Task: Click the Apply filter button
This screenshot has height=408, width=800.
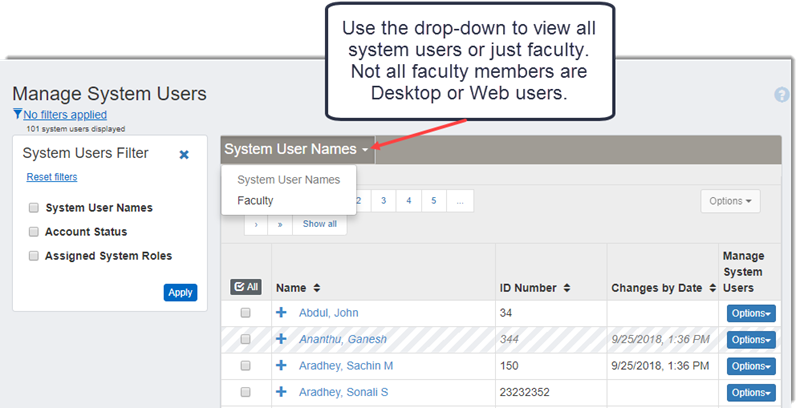Action: click(180, 292)
